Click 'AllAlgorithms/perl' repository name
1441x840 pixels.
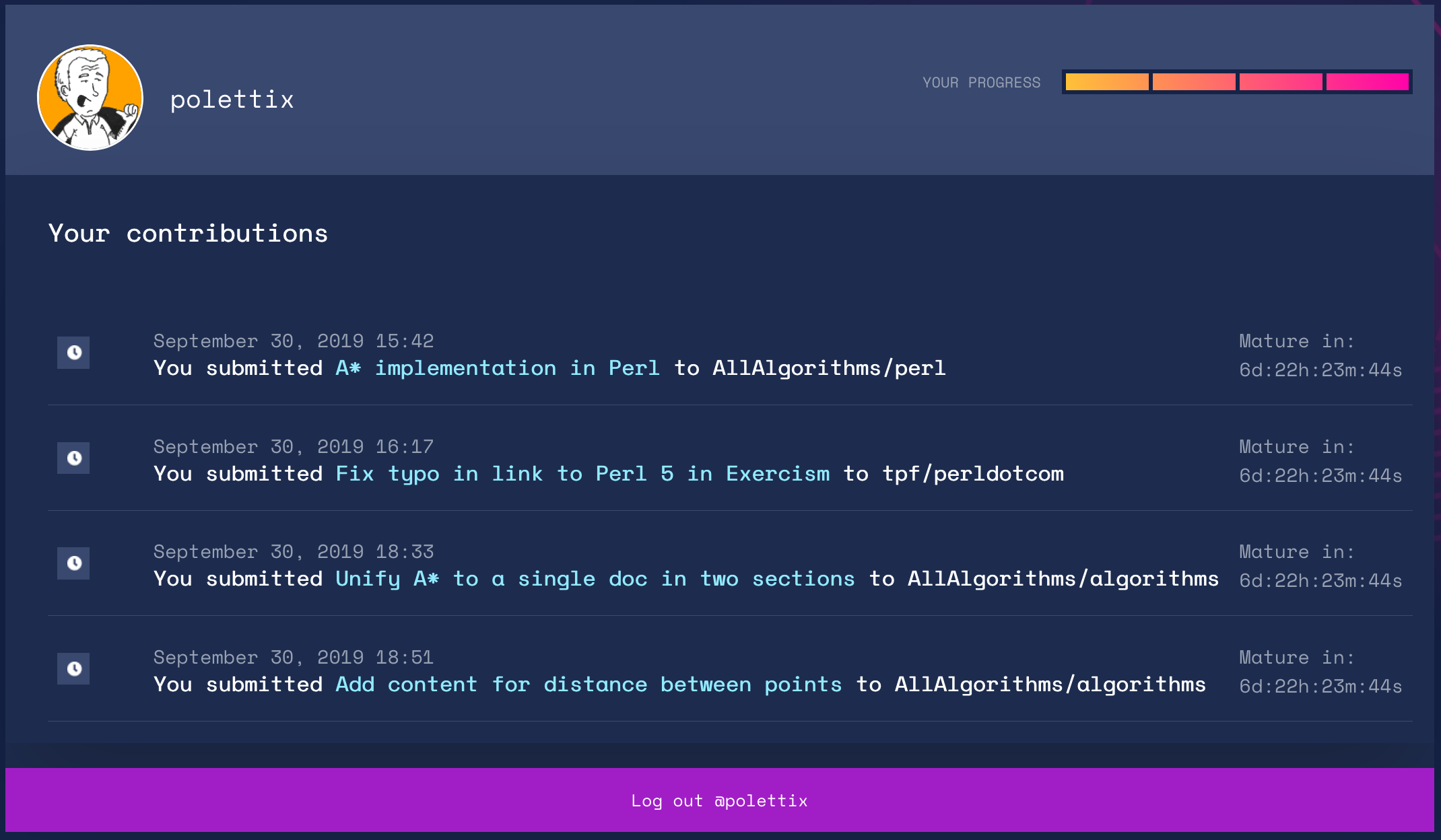coord(830,368)
